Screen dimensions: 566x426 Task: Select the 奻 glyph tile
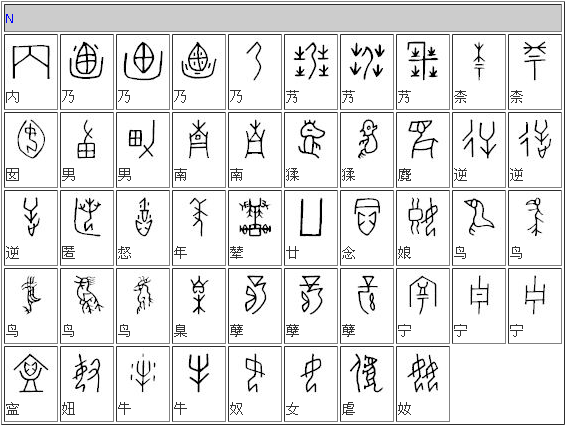(x=423, y=384)
